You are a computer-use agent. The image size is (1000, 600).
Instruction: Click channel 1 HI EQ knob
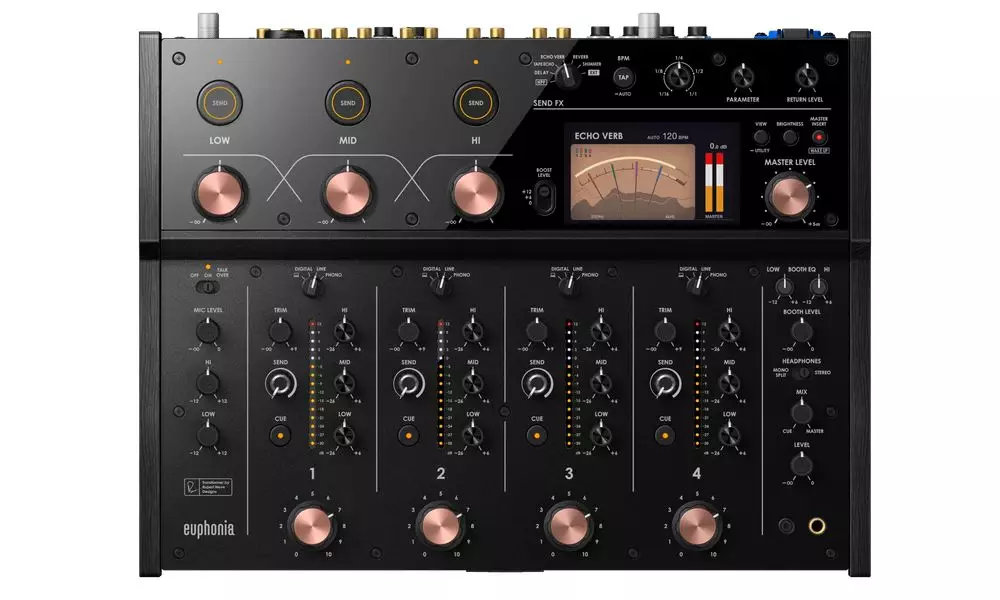pyautogui.click(x=344, y=332)
